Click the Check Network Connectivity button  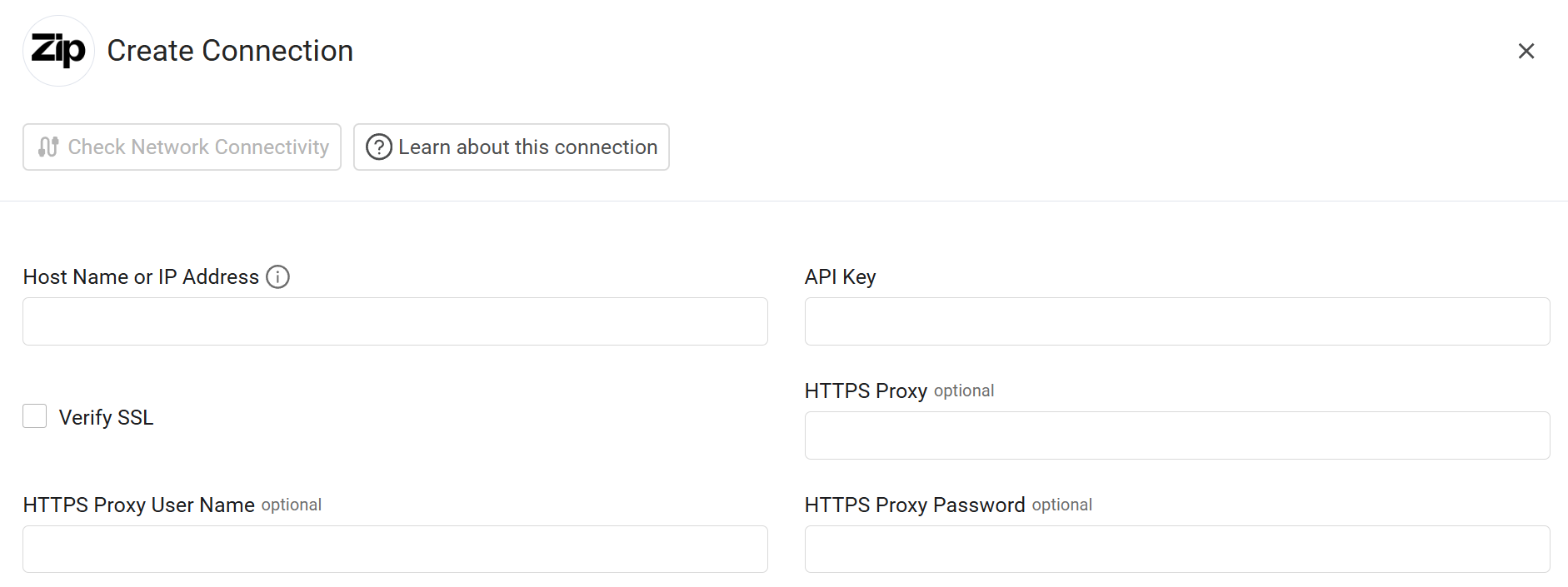tap(182, 147)
